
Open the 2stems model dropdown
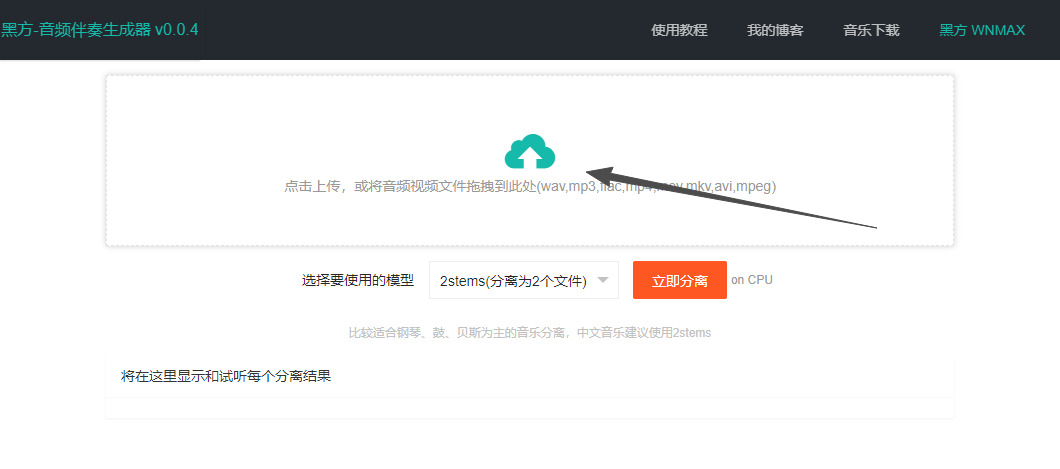(x=513, y=281)
